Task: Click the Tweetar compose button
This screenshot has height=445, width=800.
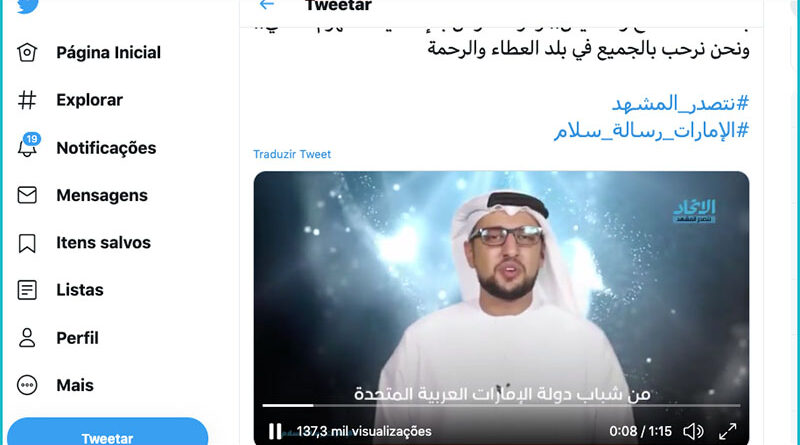Action: click(108, 432)
